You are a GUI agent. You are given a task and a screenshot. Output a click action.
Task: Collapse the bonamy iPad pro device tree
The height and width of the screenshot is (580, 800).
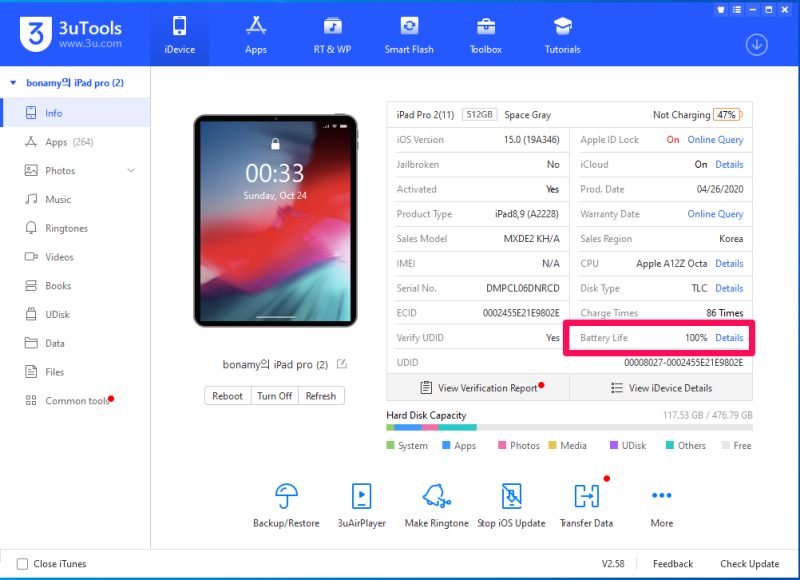[x=14, y=83]
